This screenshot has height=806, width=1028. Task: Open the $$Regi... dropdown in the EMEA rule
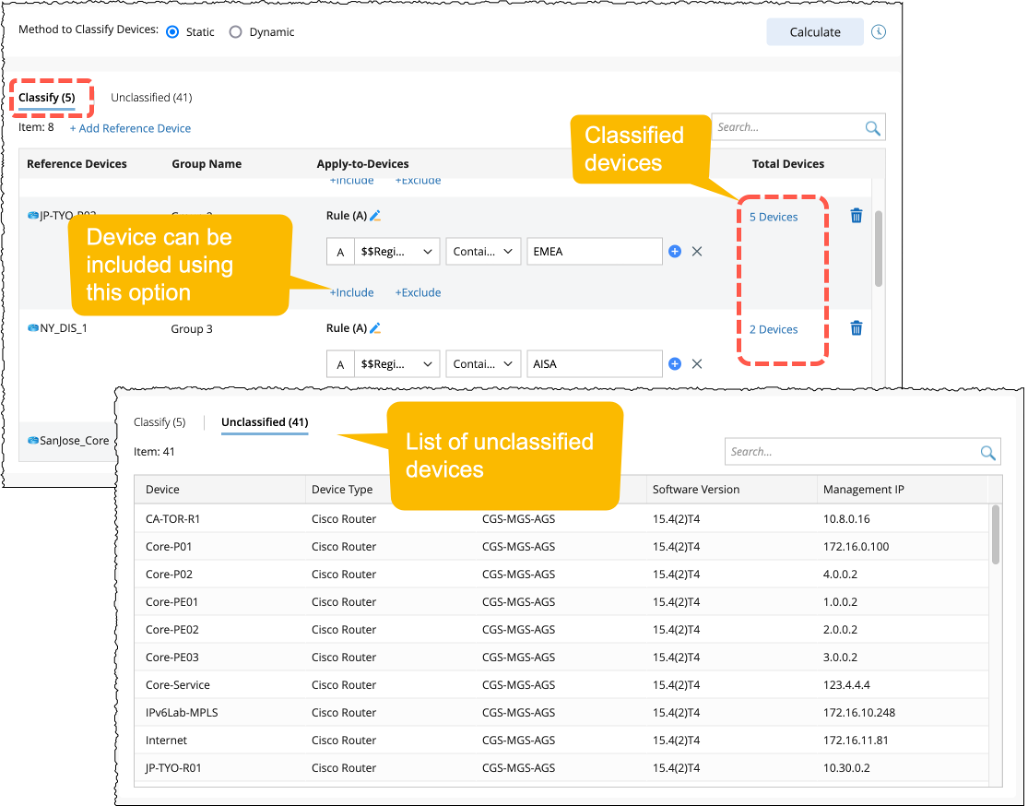pos(397,252)
